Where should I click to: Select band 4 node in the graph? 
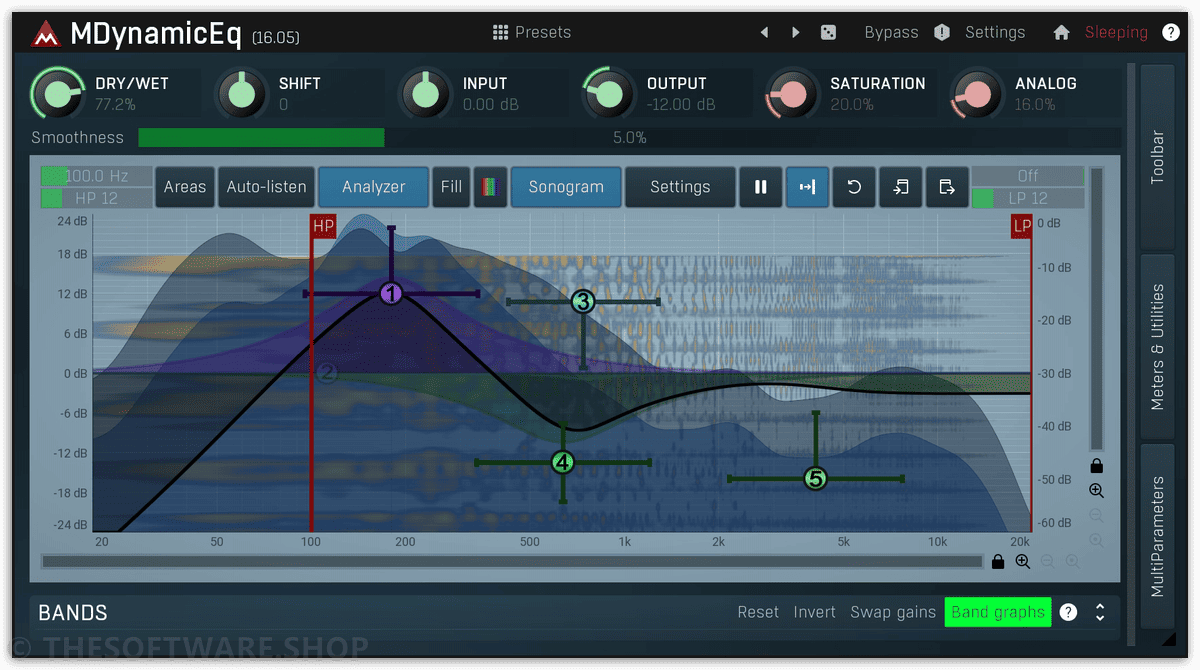point(563,462)
